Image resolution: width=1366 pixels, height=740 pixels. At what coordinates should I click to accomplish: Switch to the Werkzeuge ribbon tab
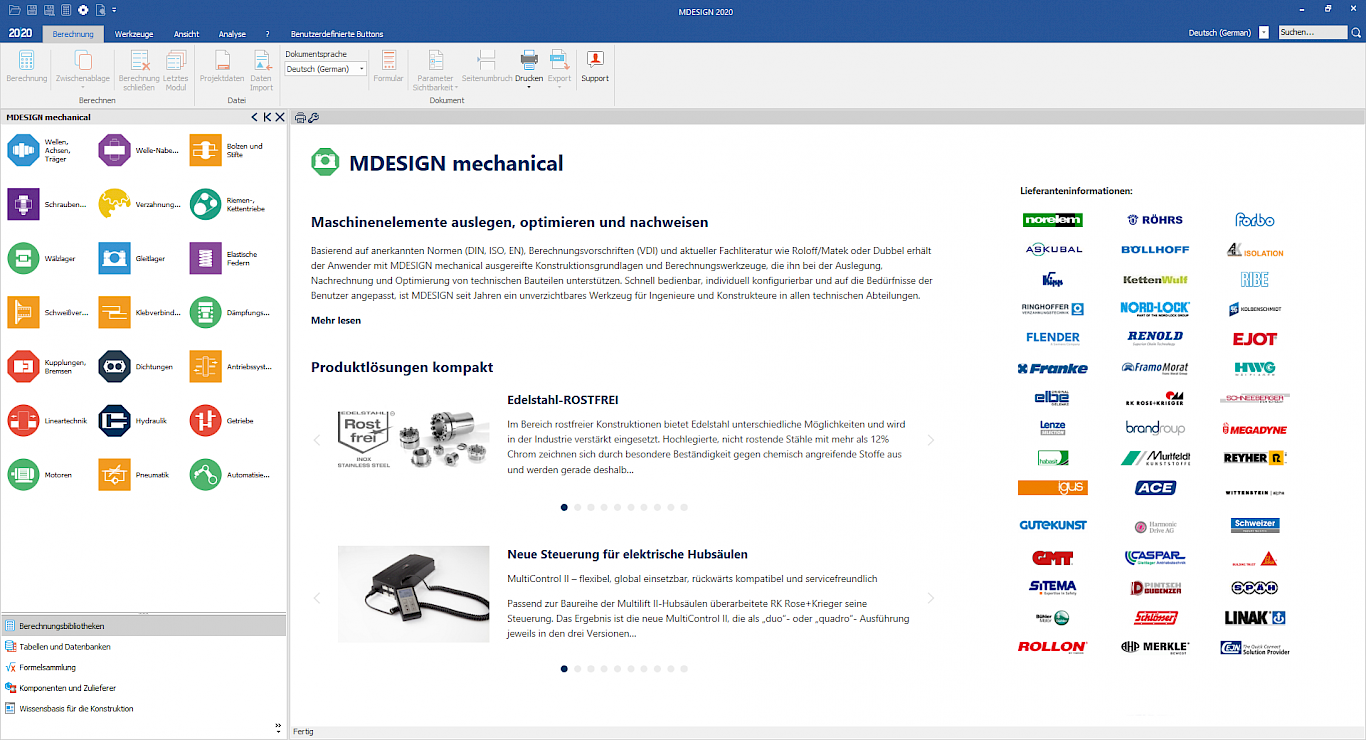pyautogui.click(x=134, y=34)
